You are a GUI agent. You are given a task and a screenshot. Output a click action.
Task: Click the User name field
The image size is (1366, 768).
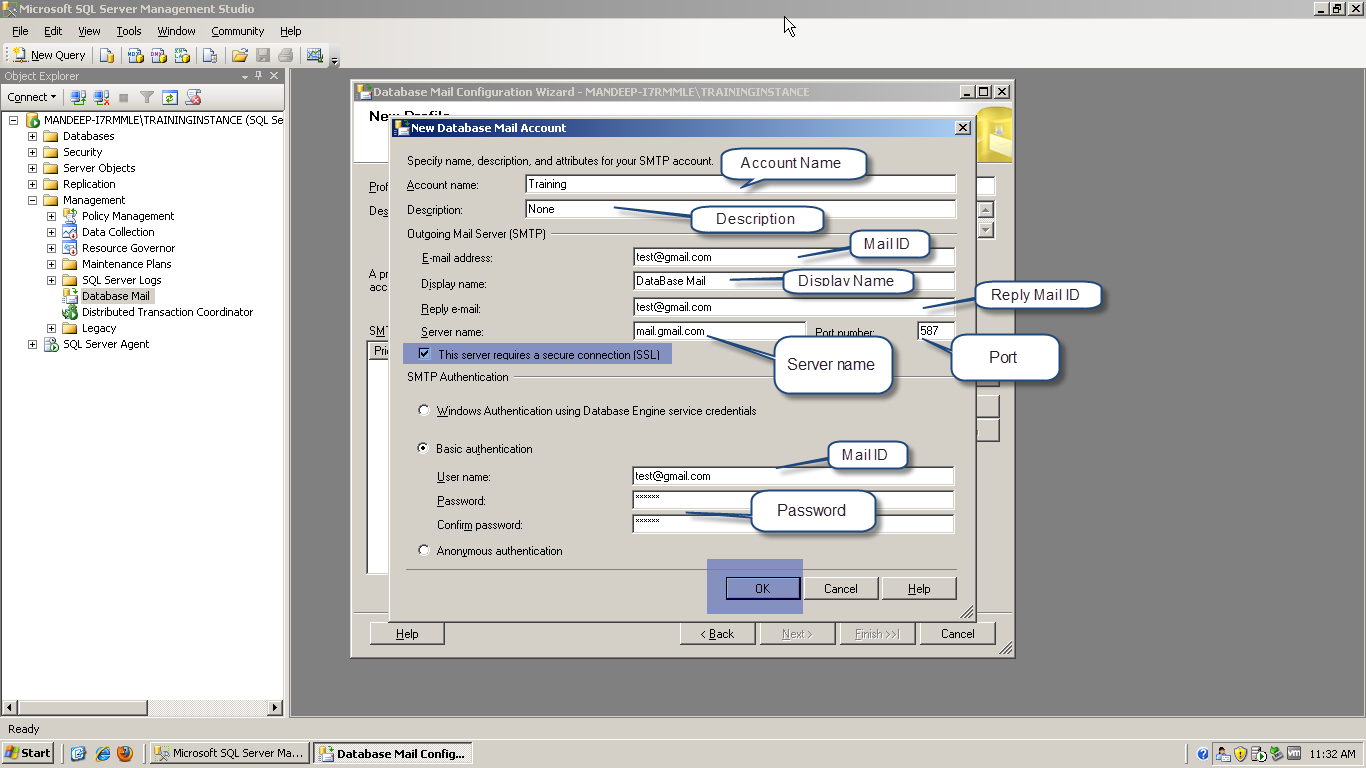(x=794, y=476)
